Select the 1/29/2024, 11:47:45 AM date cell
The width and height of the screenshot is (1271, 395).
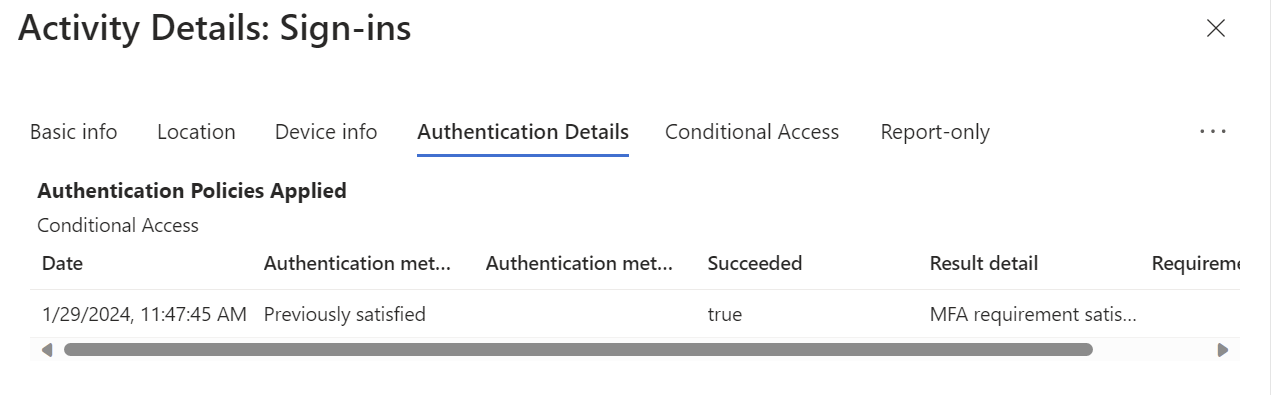pyautogui.click(x=144, y=314)
